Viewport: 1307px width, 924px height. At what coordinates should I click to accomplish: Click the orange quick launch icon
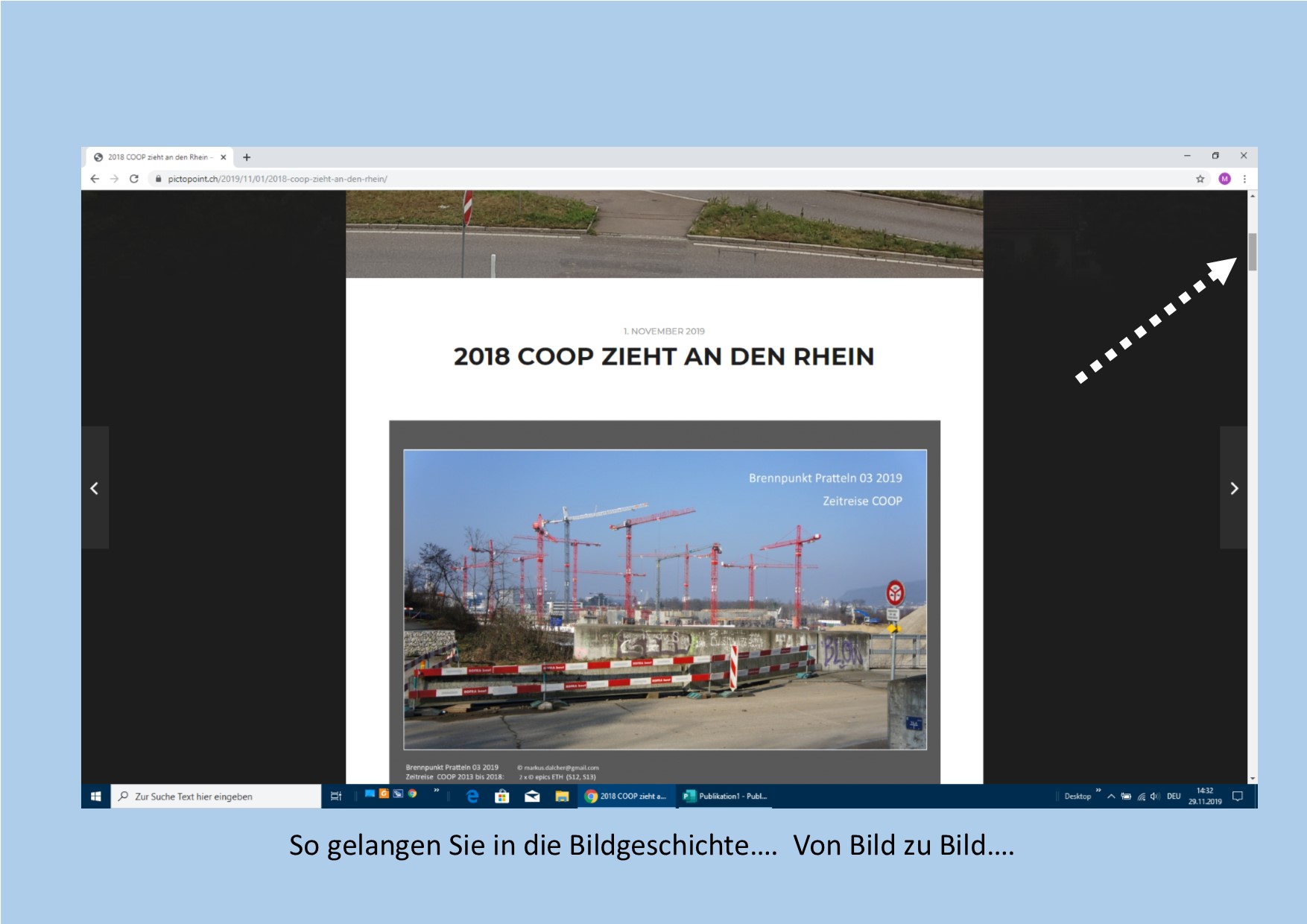coord(384,794)
